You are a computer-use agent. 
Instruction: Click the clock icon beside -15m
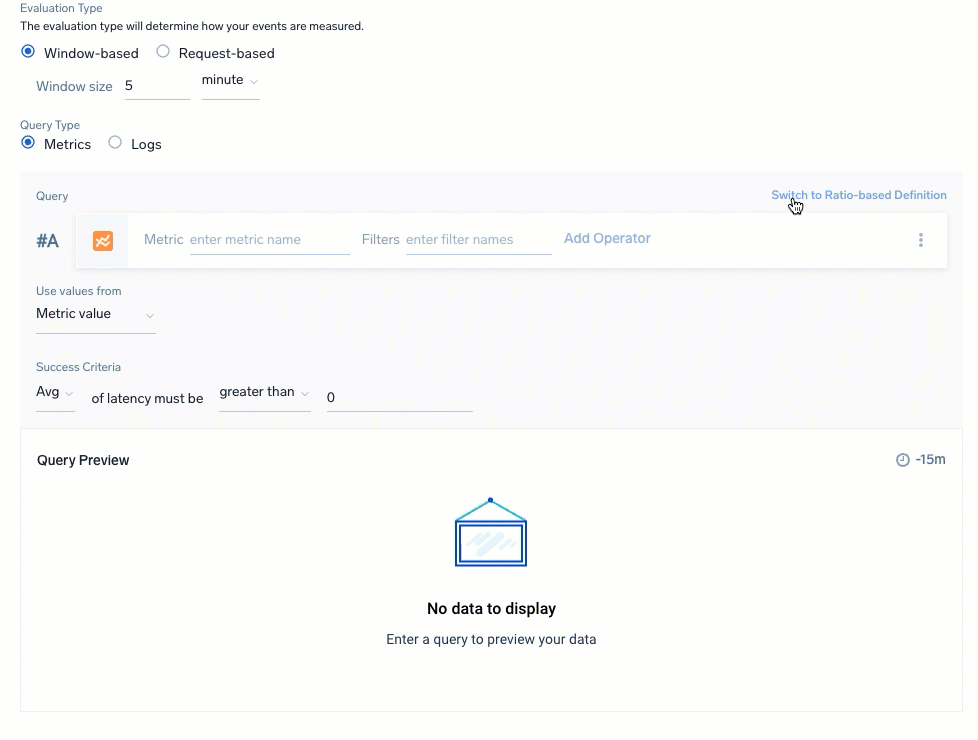click(x=901, y=459)
